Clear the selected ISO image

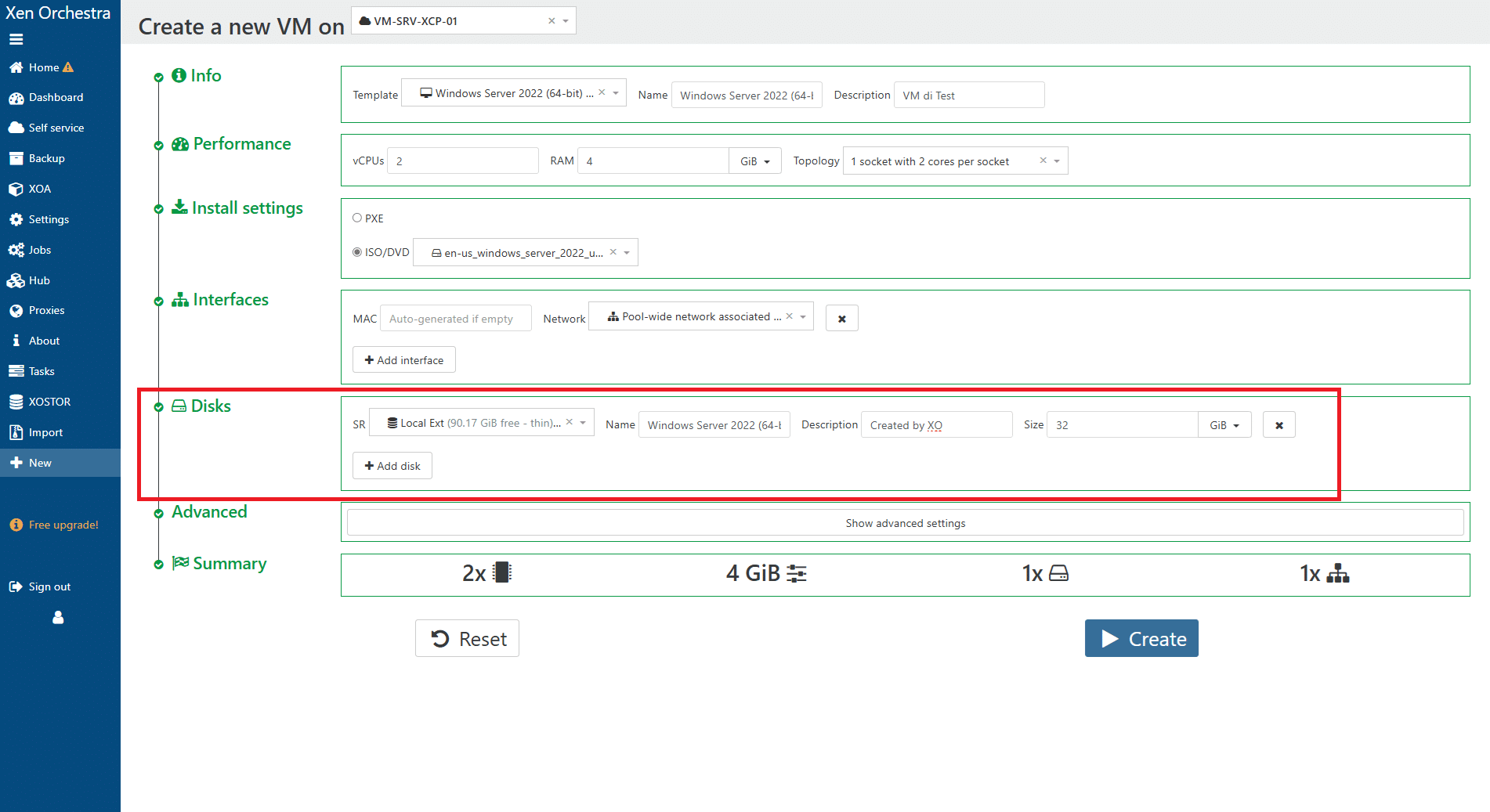tap(613, 252)
